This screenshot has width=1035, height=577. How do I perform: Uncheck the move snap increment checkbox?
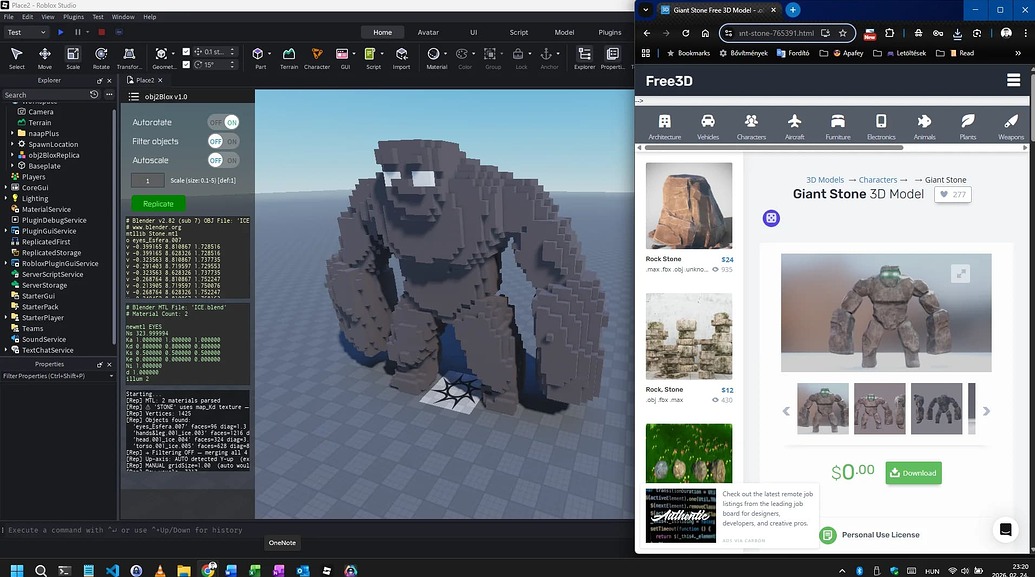[186, 51]
